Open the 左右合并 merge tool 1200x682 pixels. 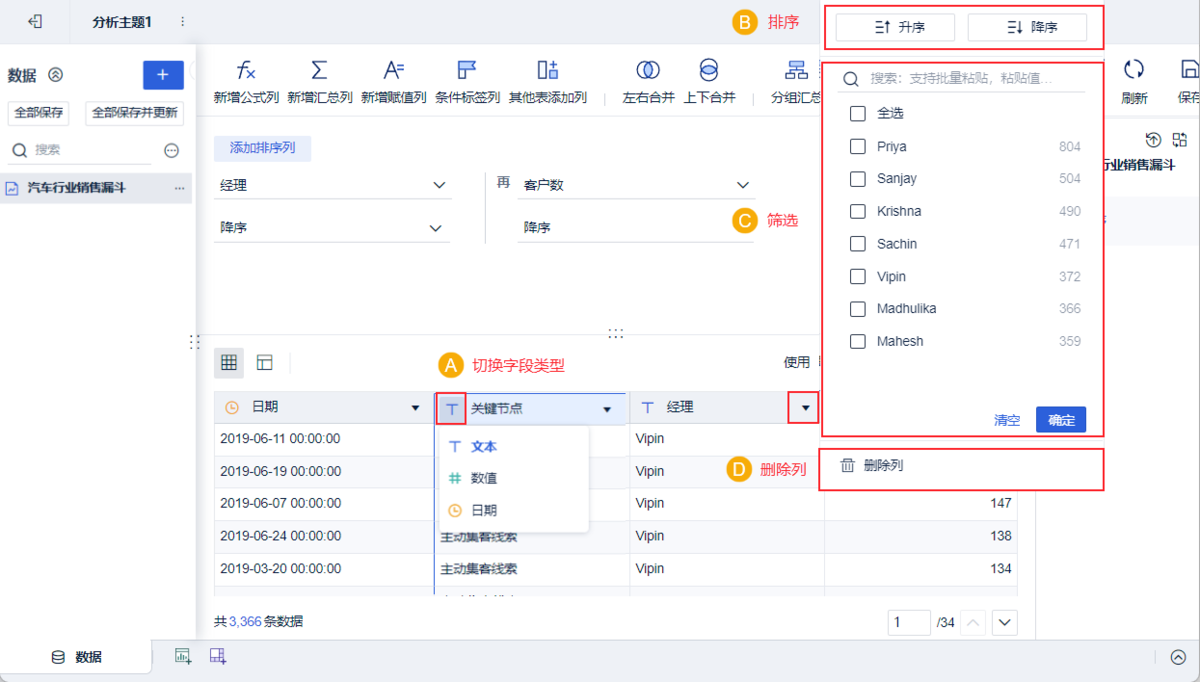point(648,70)
